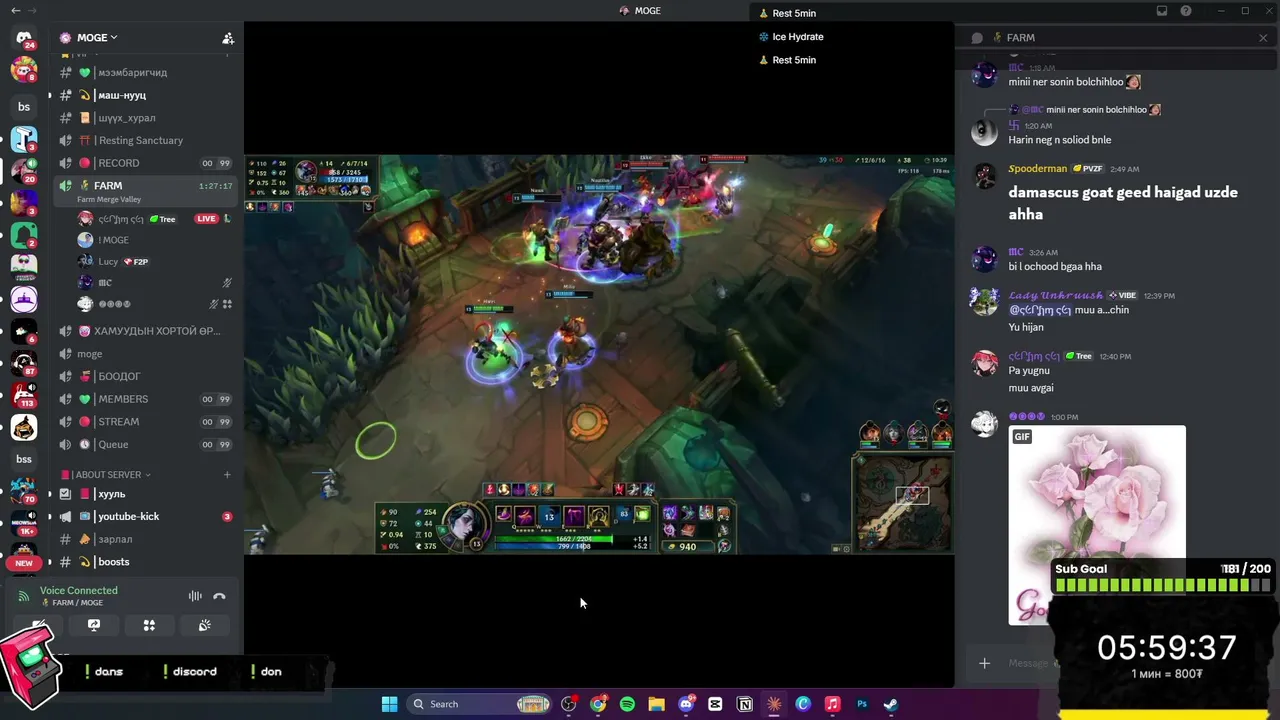Click Lady Unkruush's username in chat
Viewport: 1280px width, 720px height.
[x=1056, y=296]
